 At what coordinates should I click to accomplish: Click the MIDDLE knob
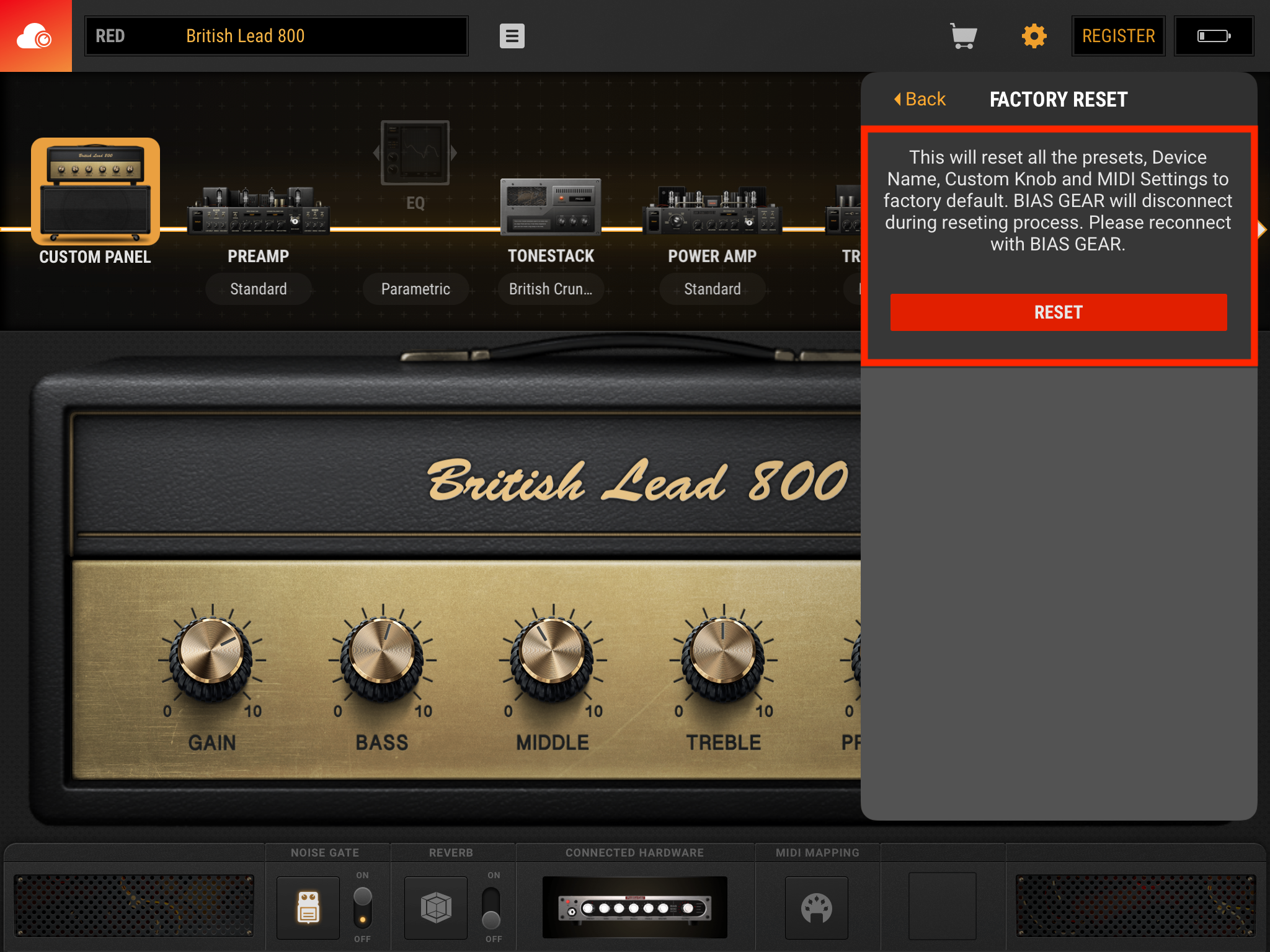point(553,658)
